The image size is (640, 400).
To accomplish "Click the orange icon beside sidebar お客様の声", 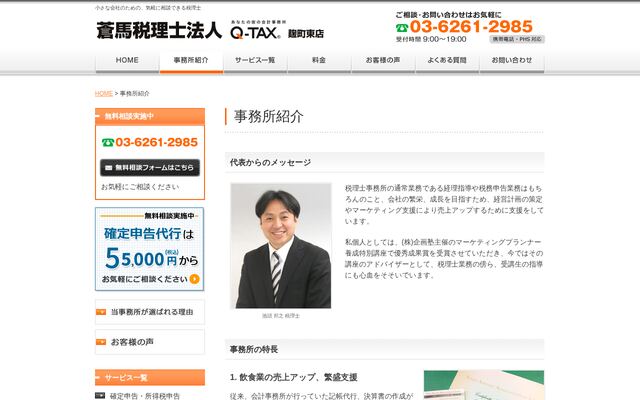I will click(x=101, y=342).
